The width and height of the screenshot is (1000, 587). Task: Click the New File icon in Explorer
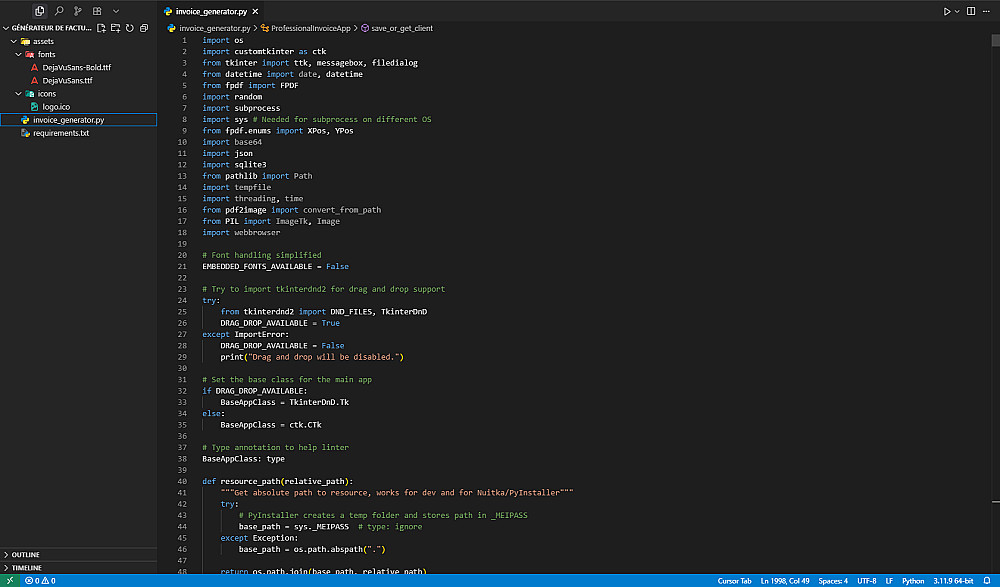click(x=101, y=27)
